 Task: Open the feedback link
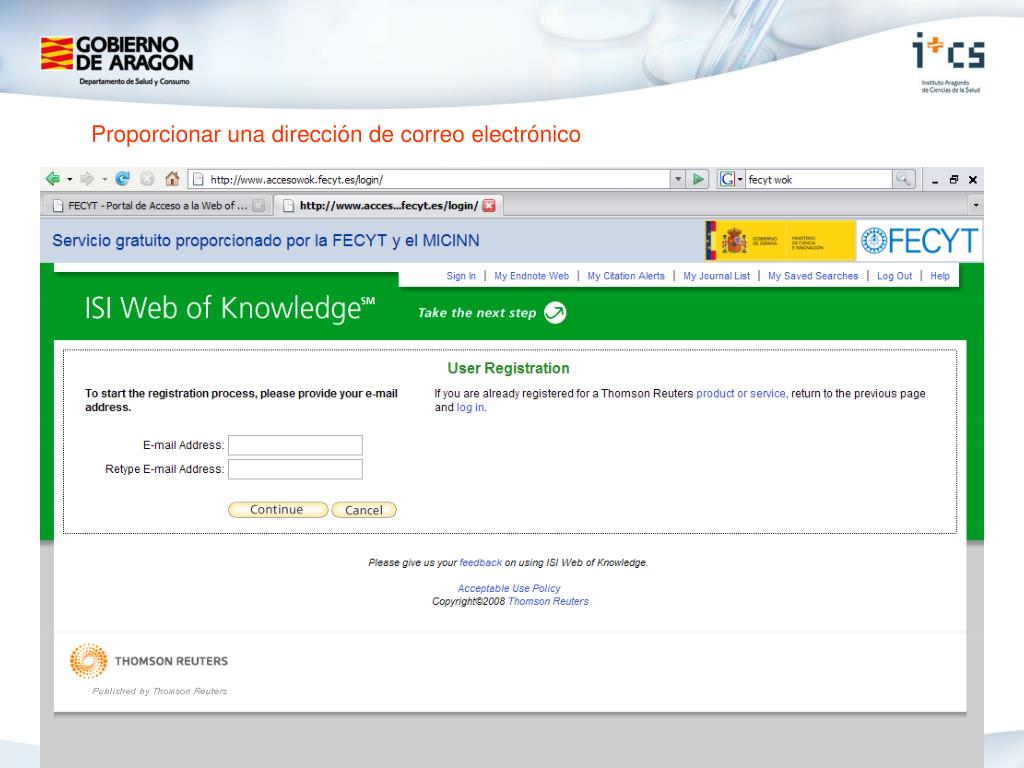[481, 563]
